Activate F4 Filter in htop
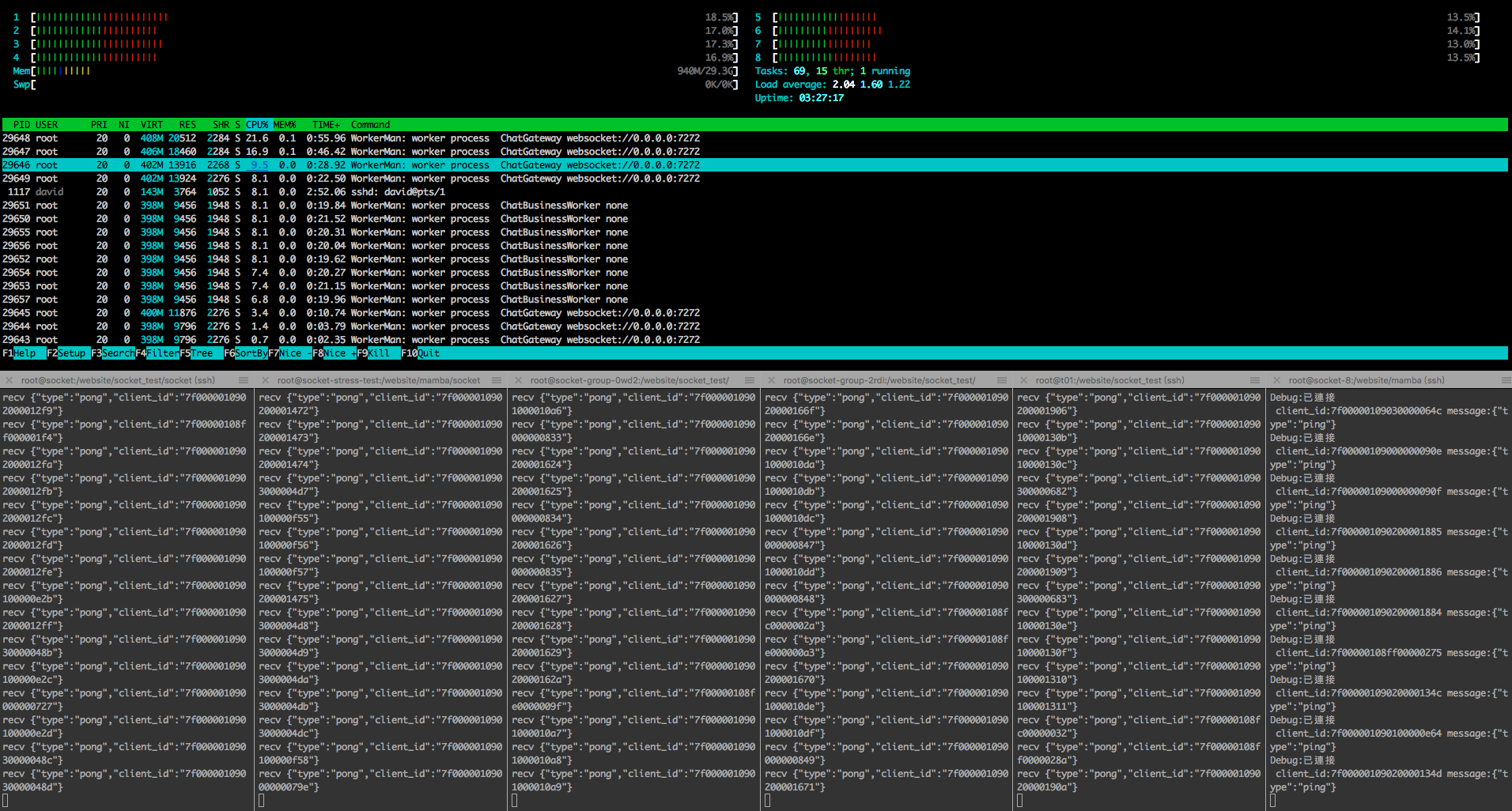Screen dimensions: 1512x811 pyautogui.click(x=157, y=353)
